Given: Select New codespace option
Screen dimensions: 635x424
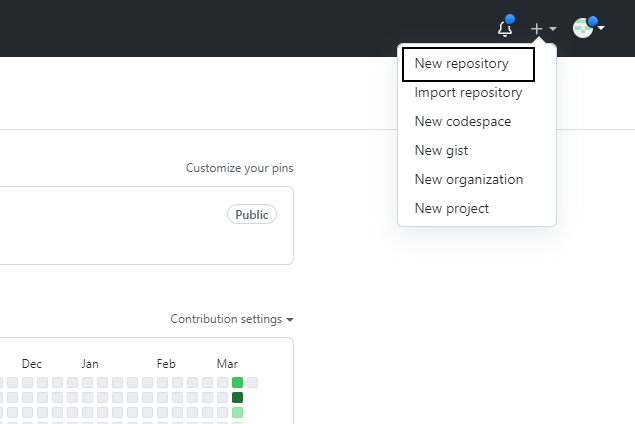Looking at the screenshot, I should tap(463, 122).
